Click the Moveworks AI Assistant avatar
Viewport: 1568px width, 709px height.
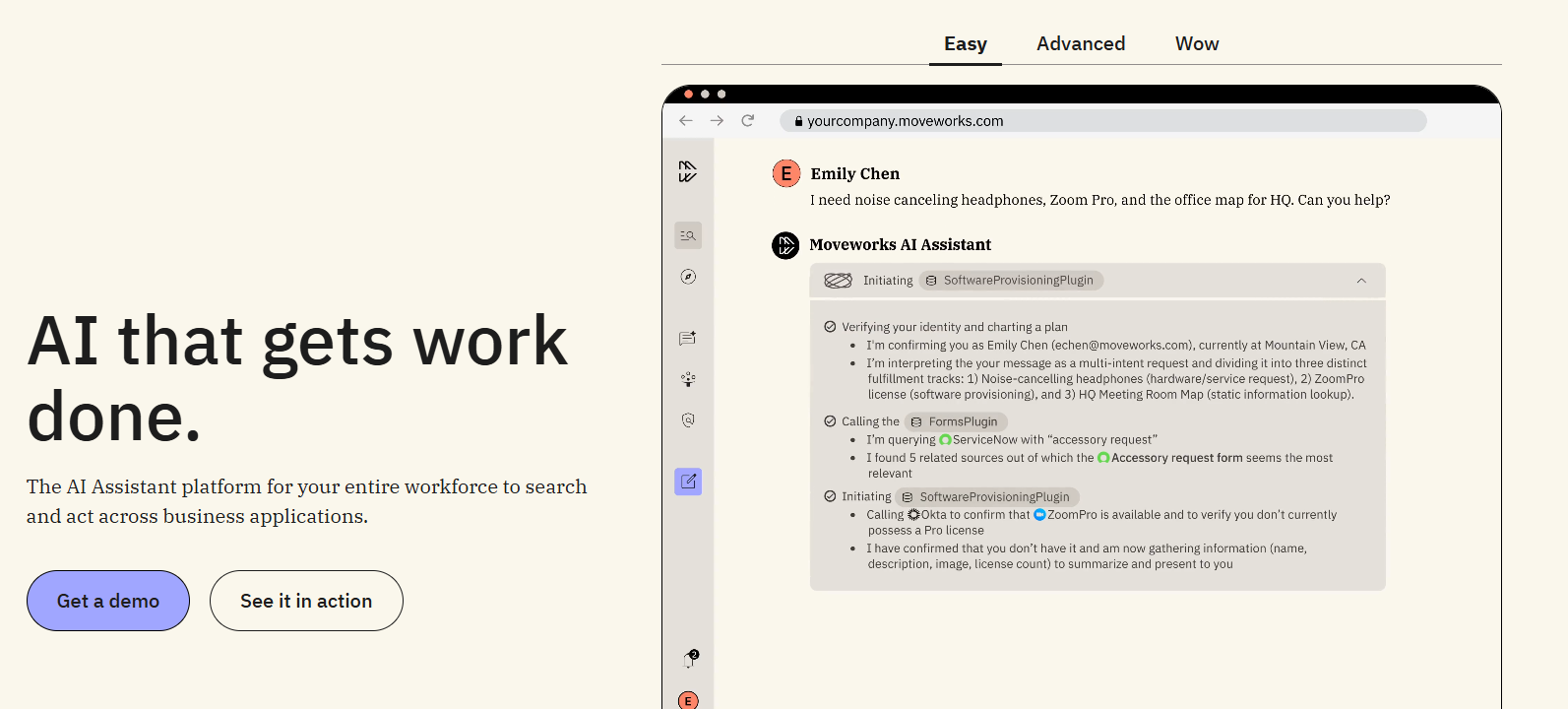785,245
